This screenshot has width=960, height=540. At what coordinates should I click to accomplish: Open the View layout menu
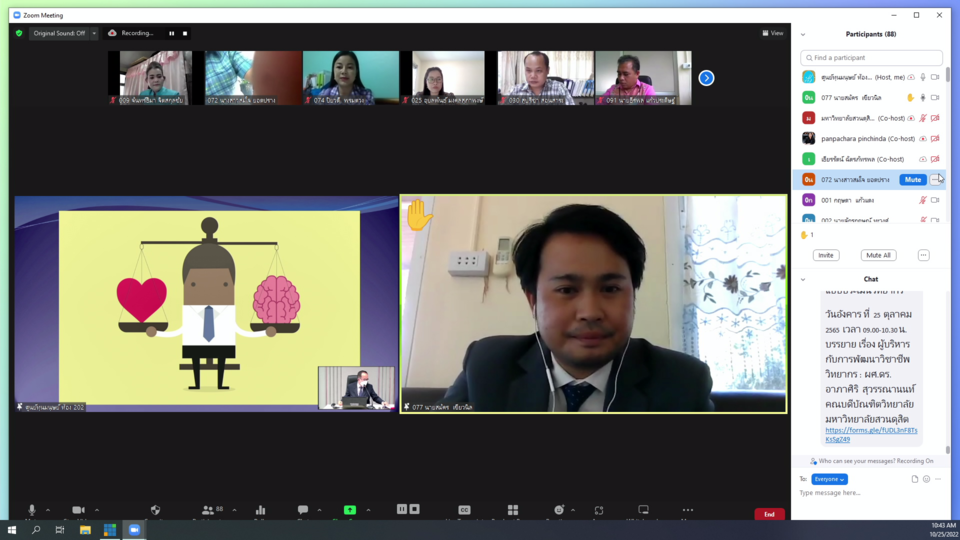(x=773, y=33)
